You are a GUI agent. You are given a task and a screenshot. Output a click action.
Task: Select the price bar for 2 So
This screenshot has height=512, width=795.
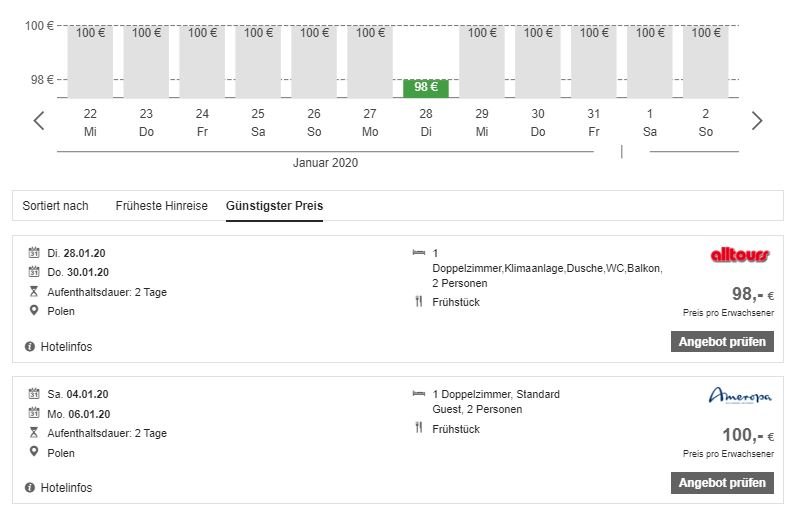pyautogui.click(x=706, y=62)
